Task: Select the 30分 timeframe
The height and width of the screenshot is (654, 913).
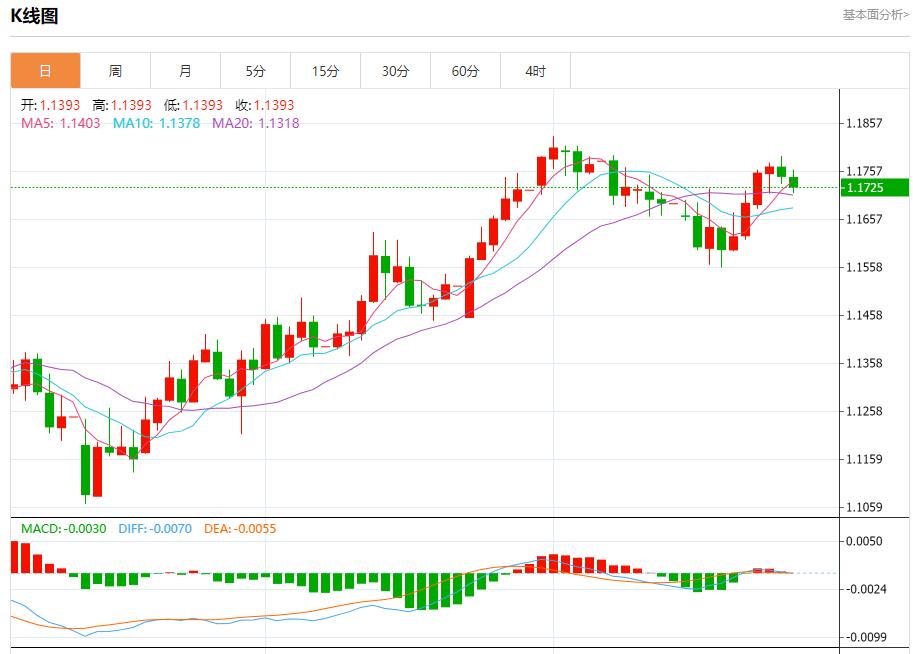Action: coord(396,71)
